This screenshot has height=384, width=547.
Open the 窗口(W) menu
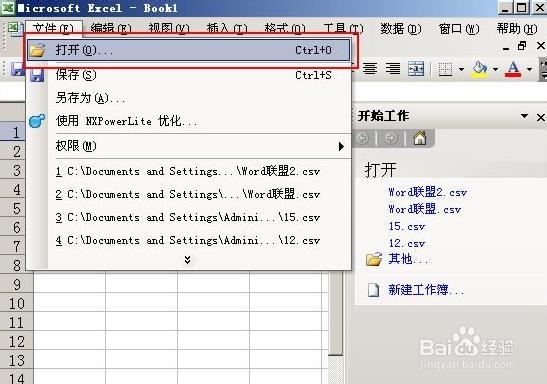click(459, 29)
